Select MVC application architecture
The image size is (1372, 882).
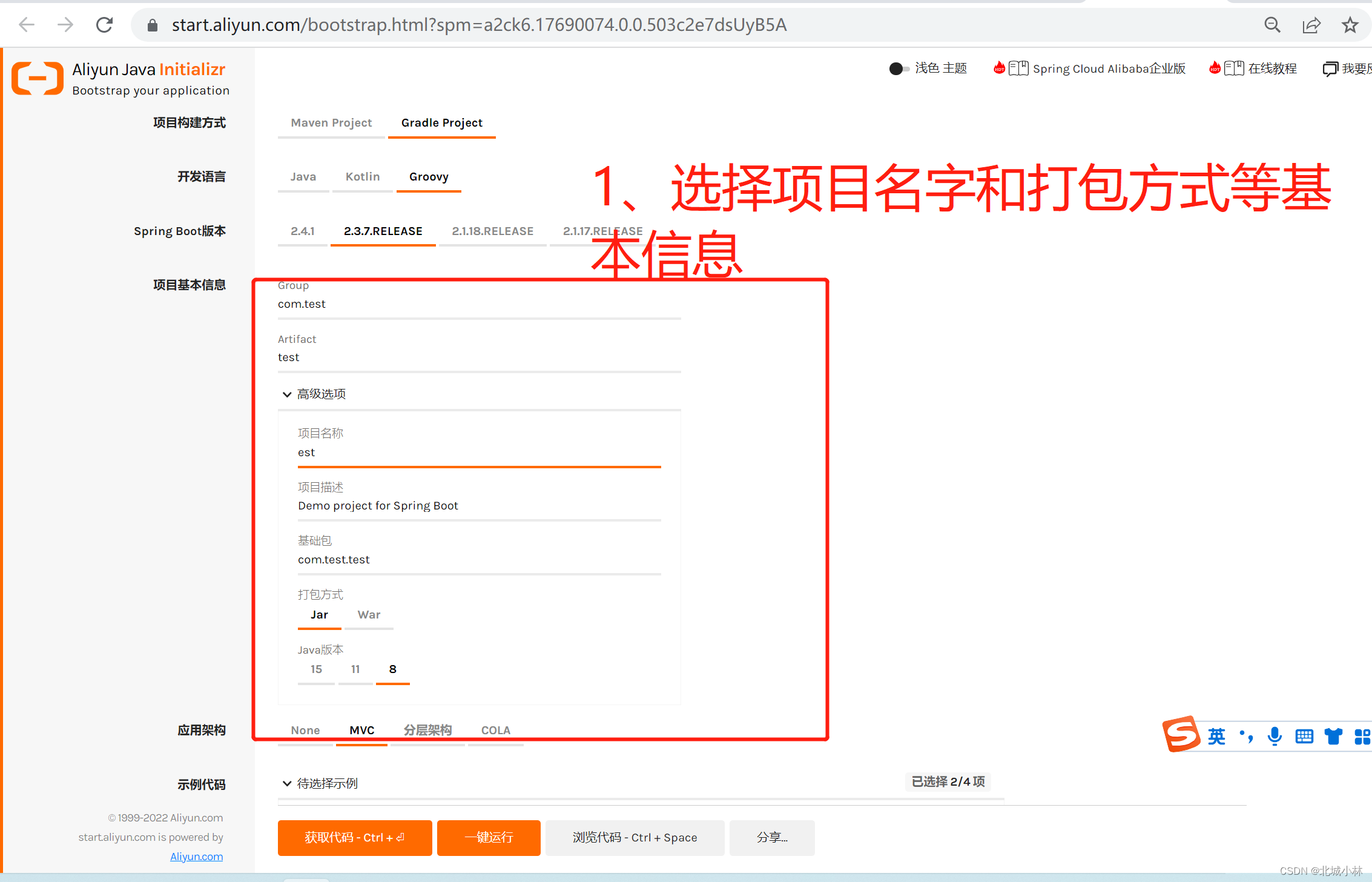point(362,731)
